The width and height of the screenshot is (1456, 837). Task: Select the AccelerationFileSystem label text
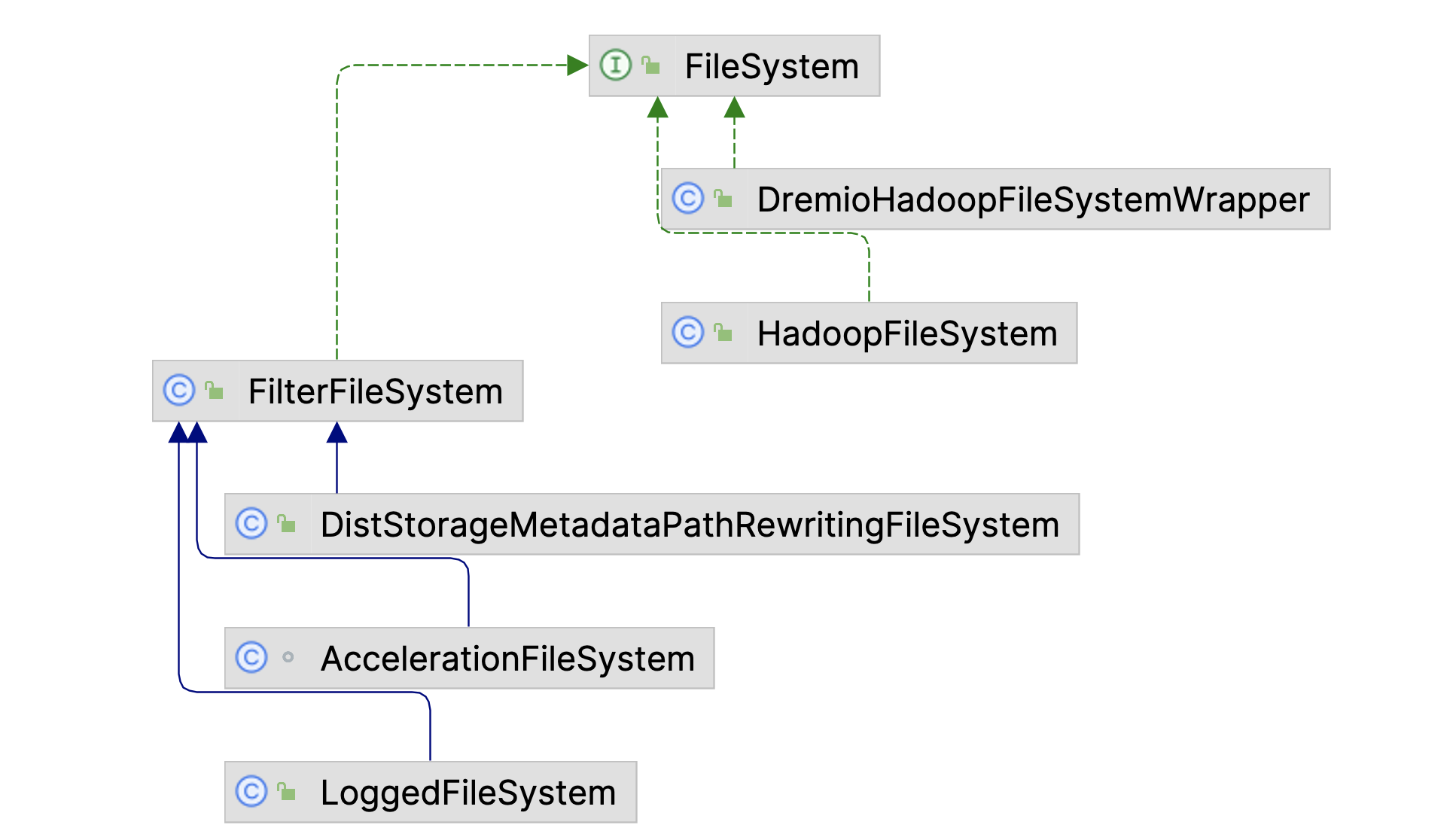click(x=507, y=659)
